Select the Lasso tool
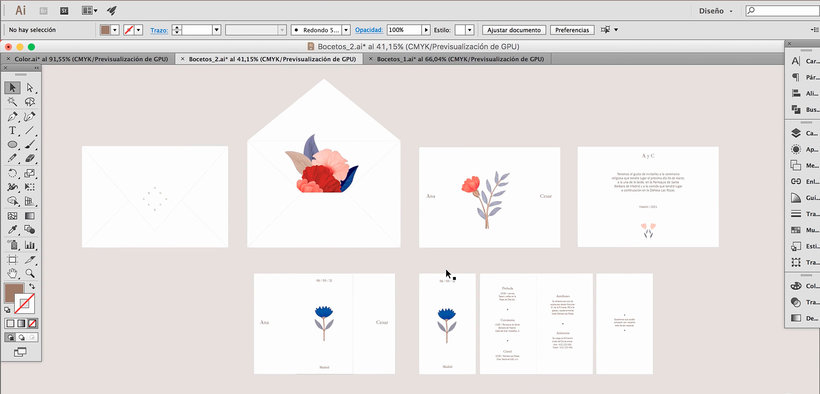Image resolution: width=820 pixels, height=394 pixels. click(x=30, y=102)
